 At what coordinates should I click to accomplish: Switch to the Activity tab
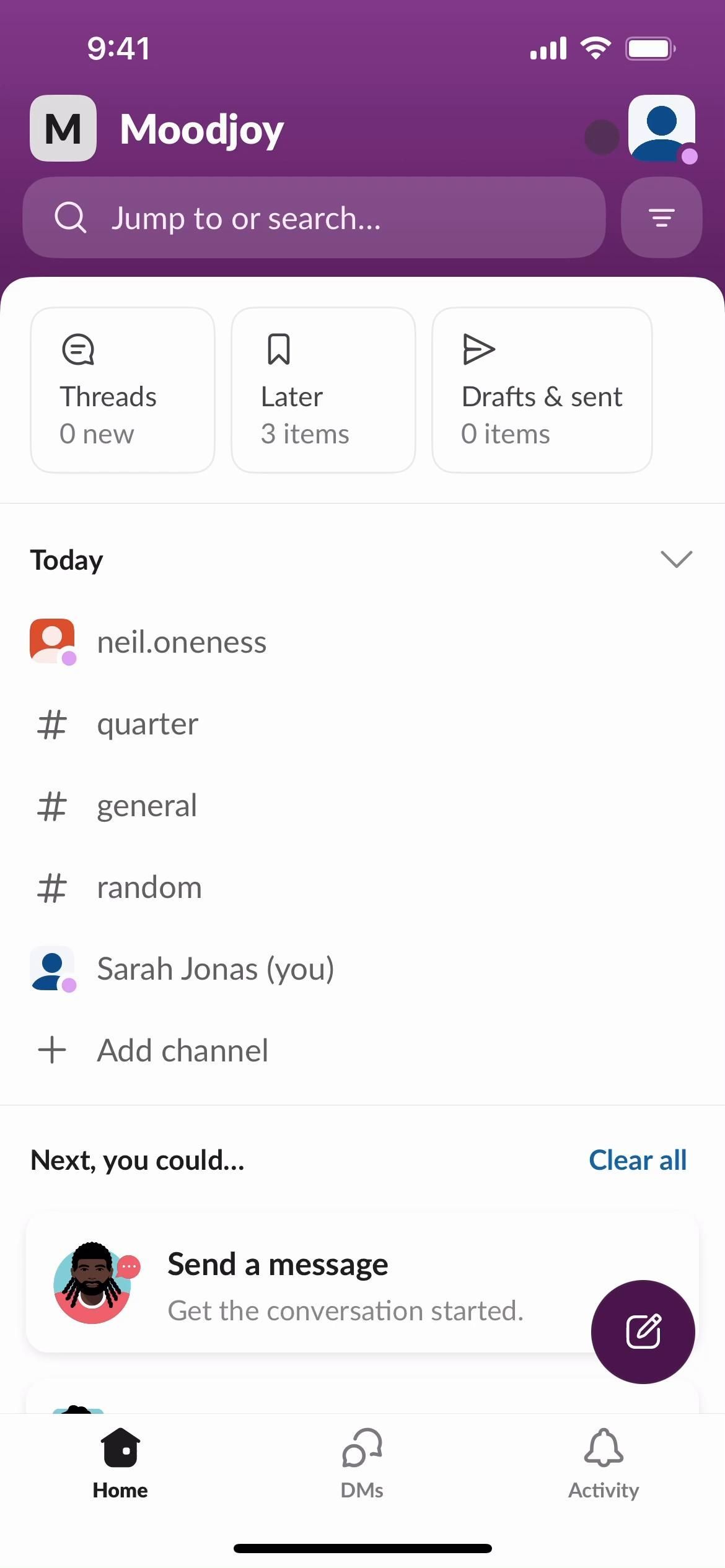pos(604,1464)
